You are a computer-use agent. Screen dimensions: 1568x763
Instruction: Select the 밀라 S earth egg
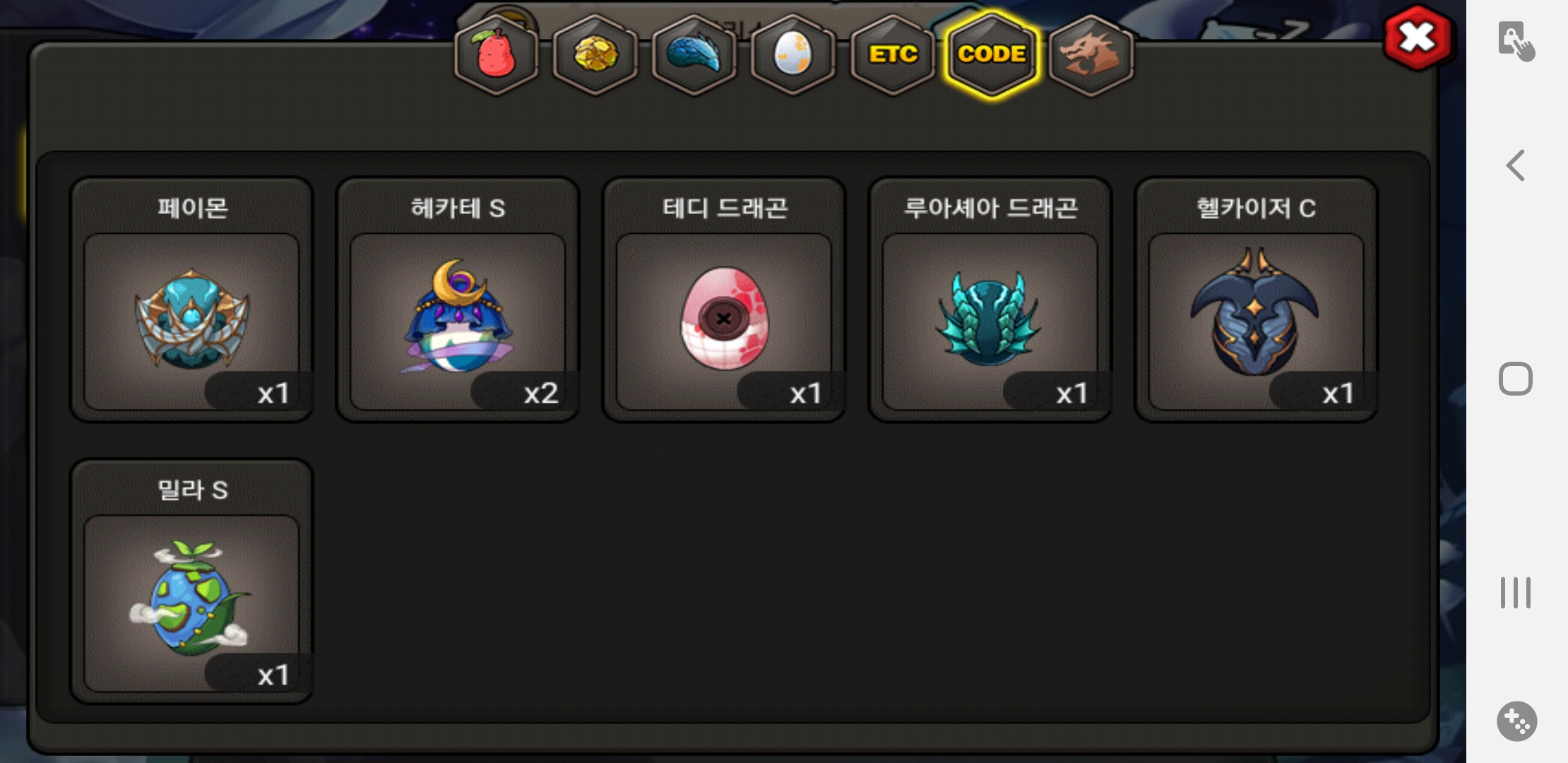191,581
